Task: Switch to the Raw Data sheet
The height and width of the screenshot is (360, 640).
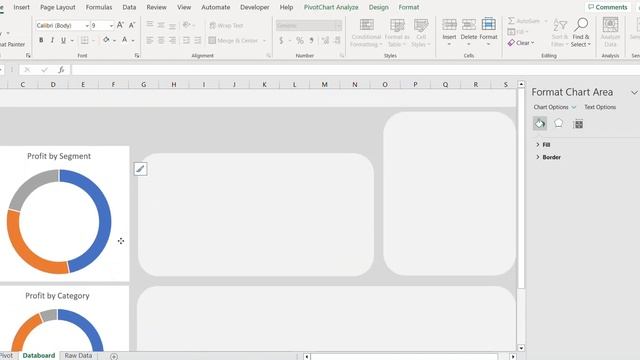Action: [x=78, y=356]
